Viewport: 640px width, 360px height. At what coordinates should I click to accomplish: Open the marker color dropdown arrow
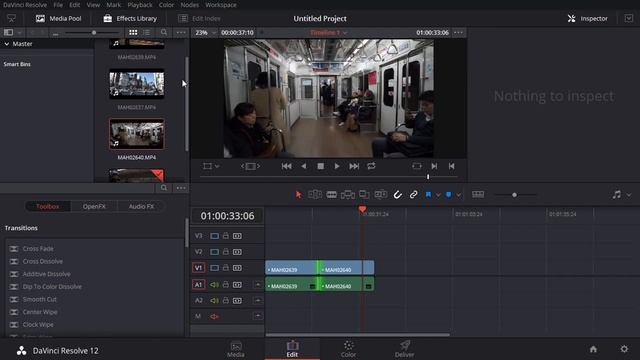pyautogui.click(x=458, y=195)
